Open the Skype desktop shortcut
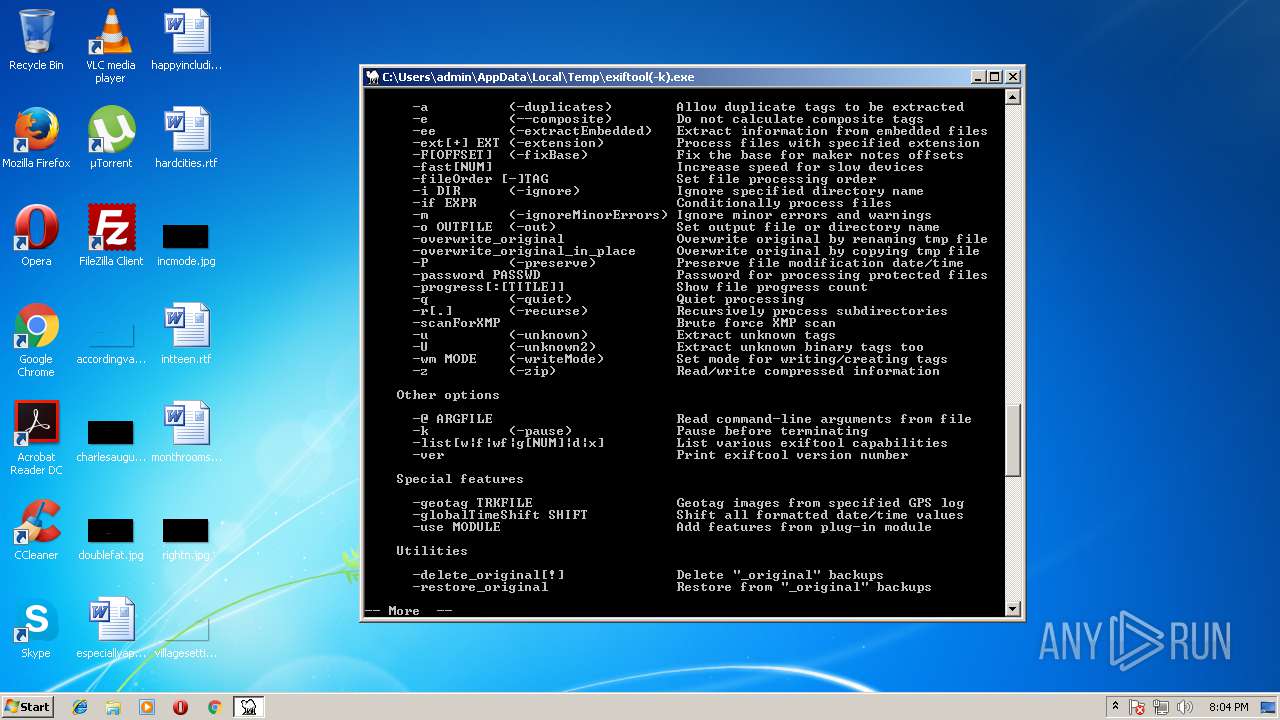Viewport: 1280px width, 720px height. [36, 628]
